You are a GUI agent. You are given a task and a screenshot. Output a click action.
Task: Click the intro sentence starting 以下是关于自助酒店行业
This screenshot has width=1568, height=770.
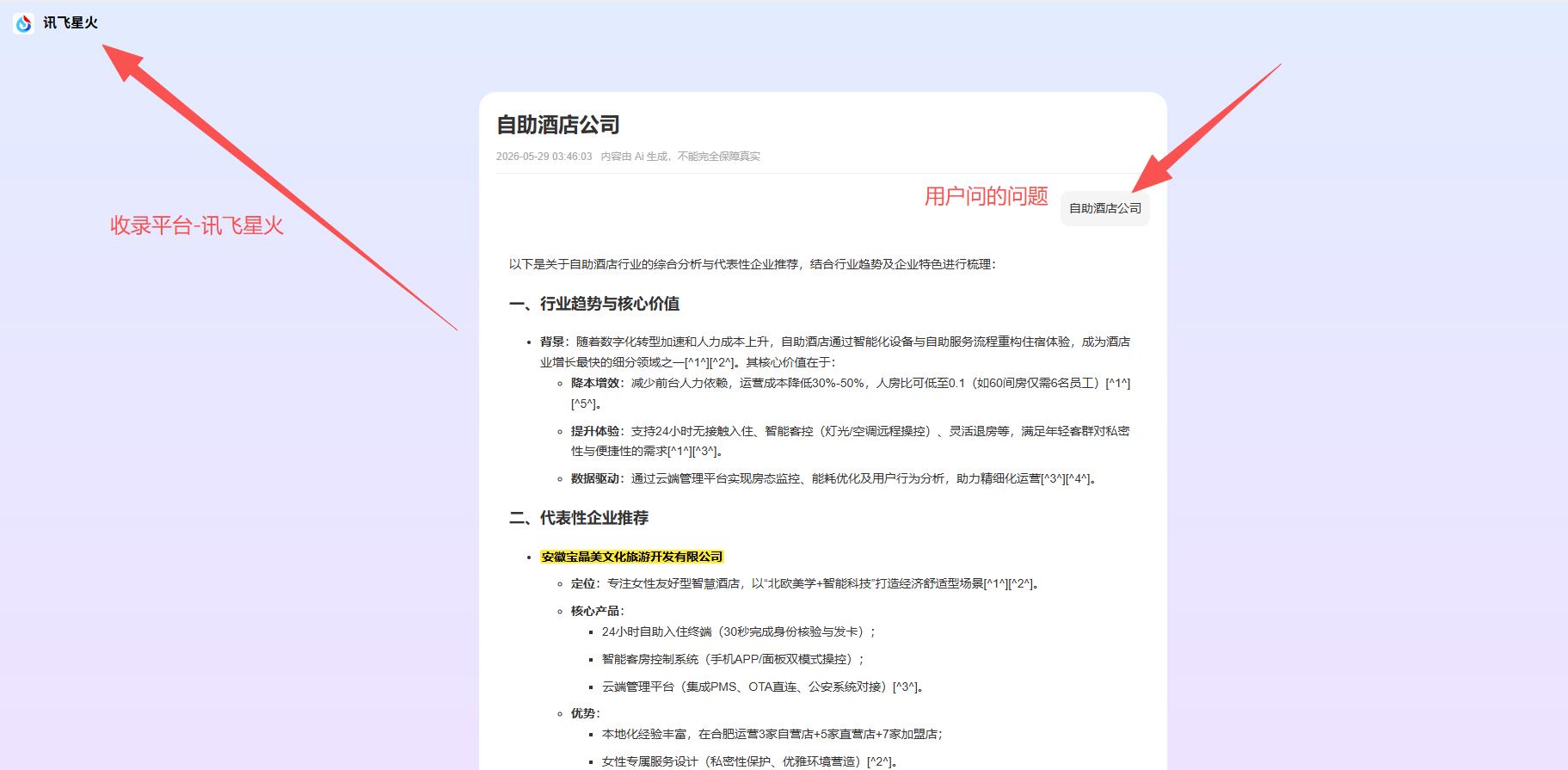click(x=753, y=264)
